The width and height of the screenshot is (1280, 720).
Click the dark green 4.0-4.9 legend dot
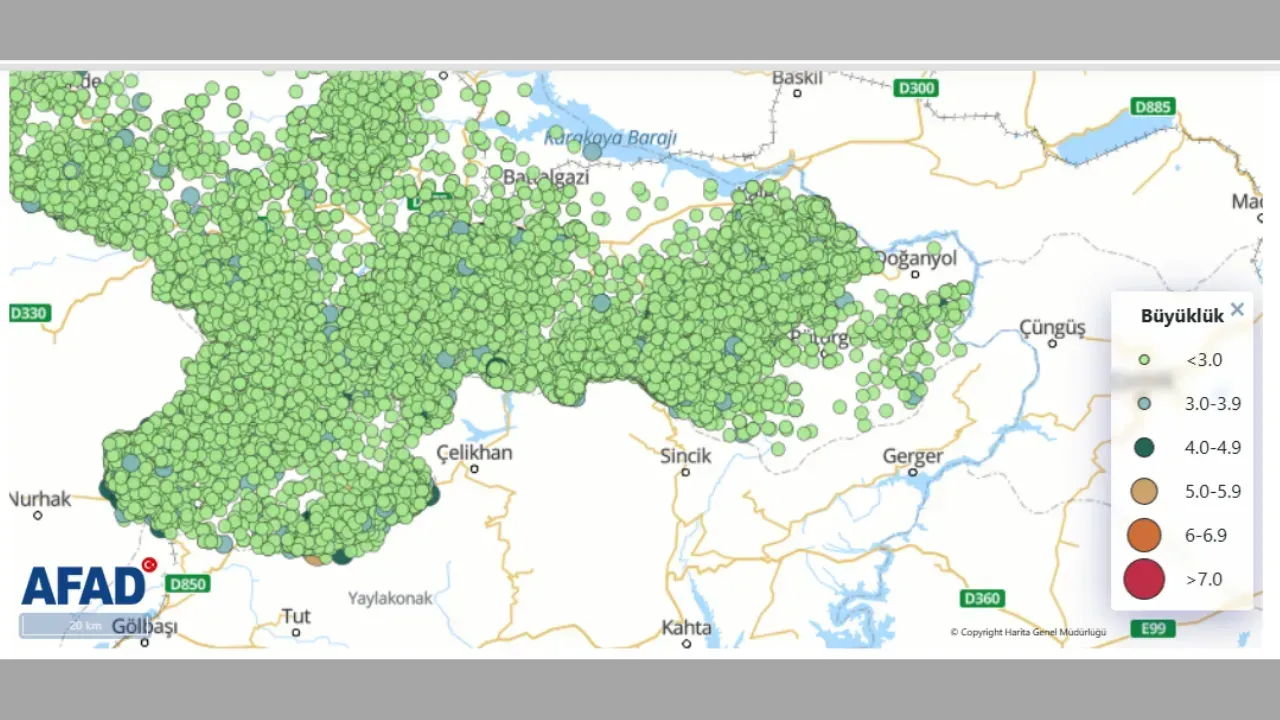1144,447
